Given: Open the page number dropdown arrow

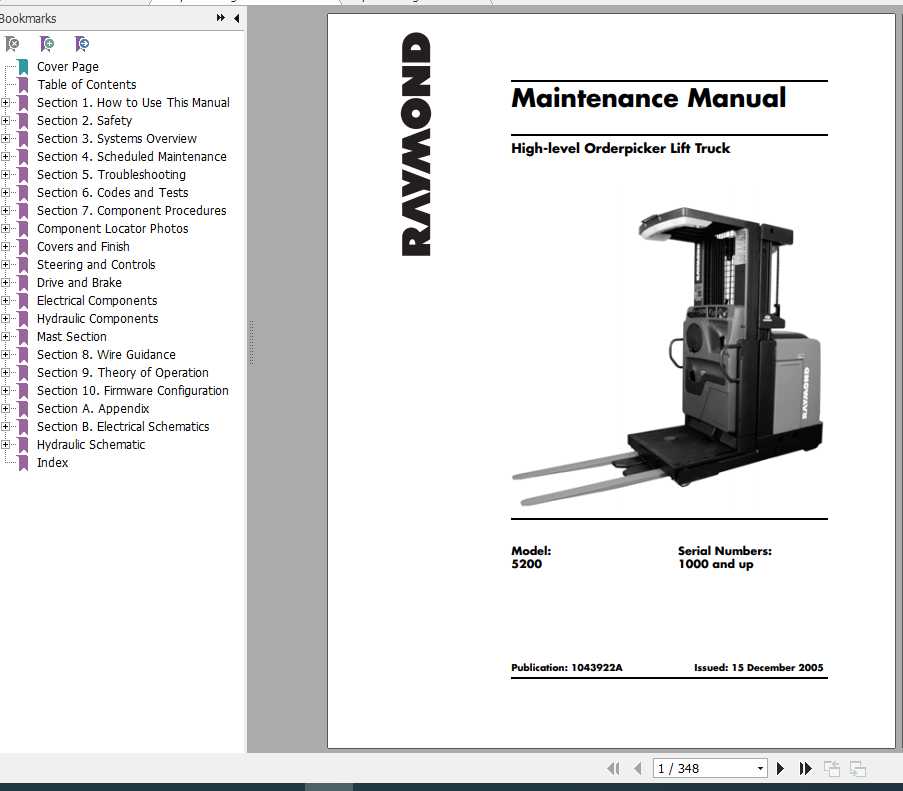Looking at the screenshot, I should tap(760, 768).
